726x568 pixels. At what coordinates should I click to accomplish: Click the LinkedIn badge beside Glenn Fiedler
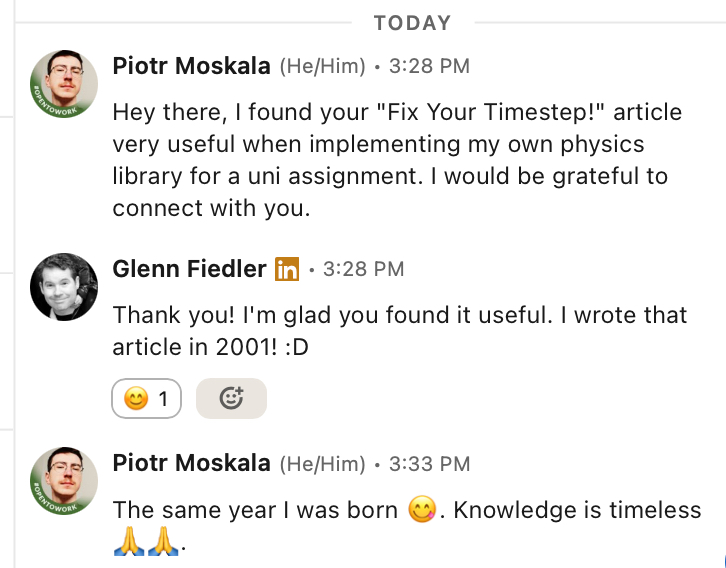click(x=287, y=269)
